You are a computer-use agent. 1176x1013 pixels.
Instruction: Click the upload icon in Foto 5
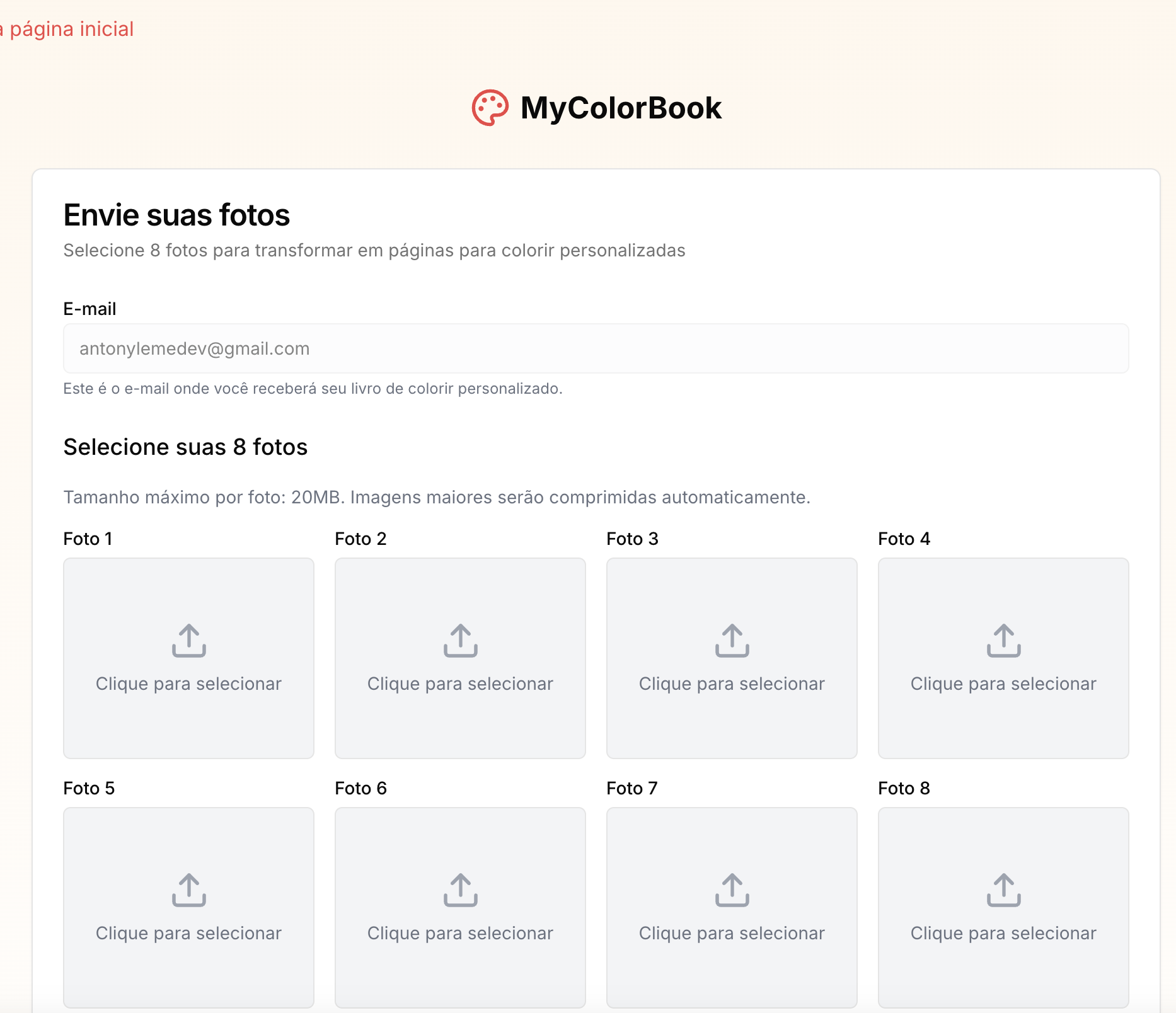coord(189,890)
